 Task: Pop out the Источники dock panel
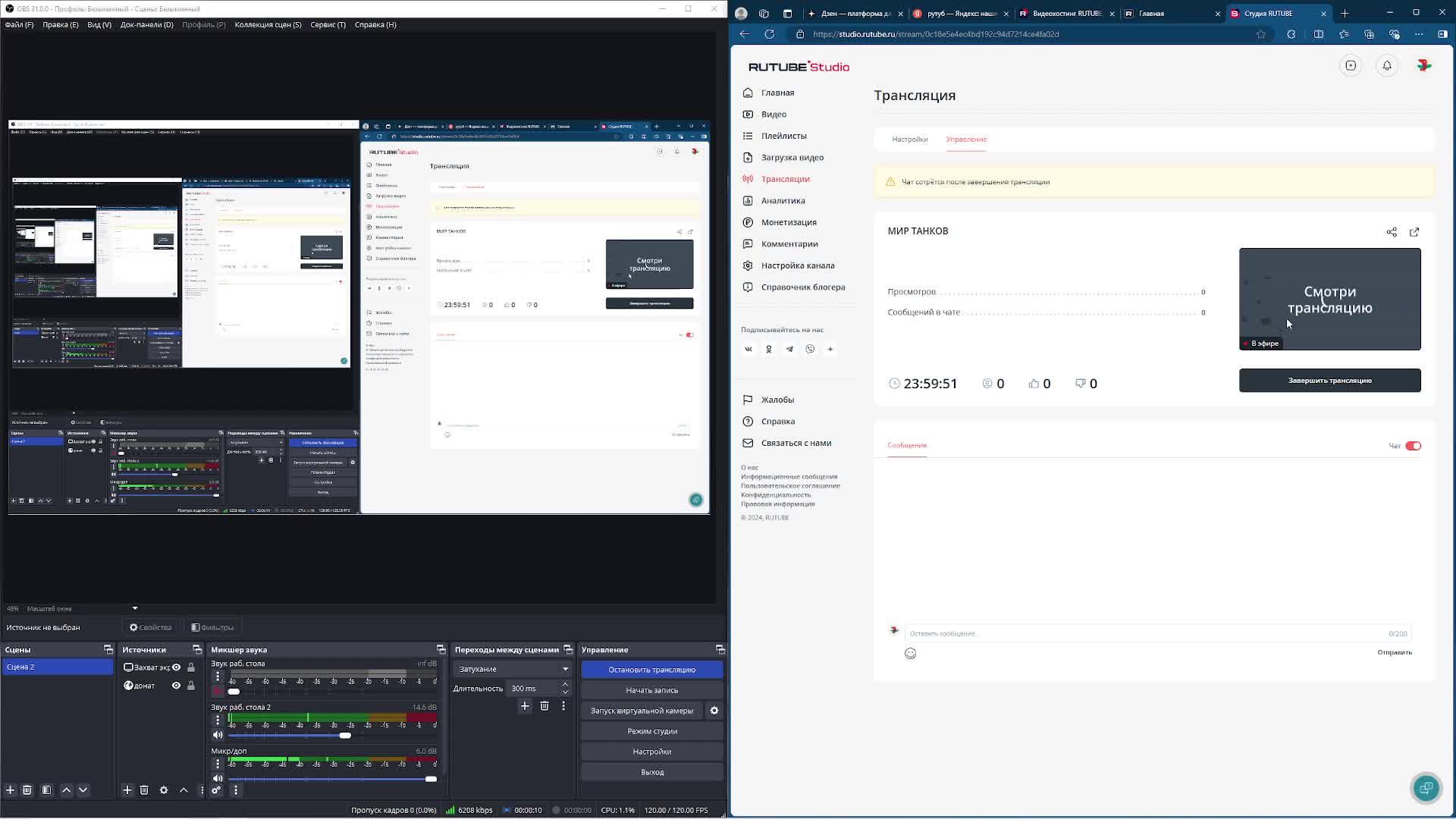point(197,650)
